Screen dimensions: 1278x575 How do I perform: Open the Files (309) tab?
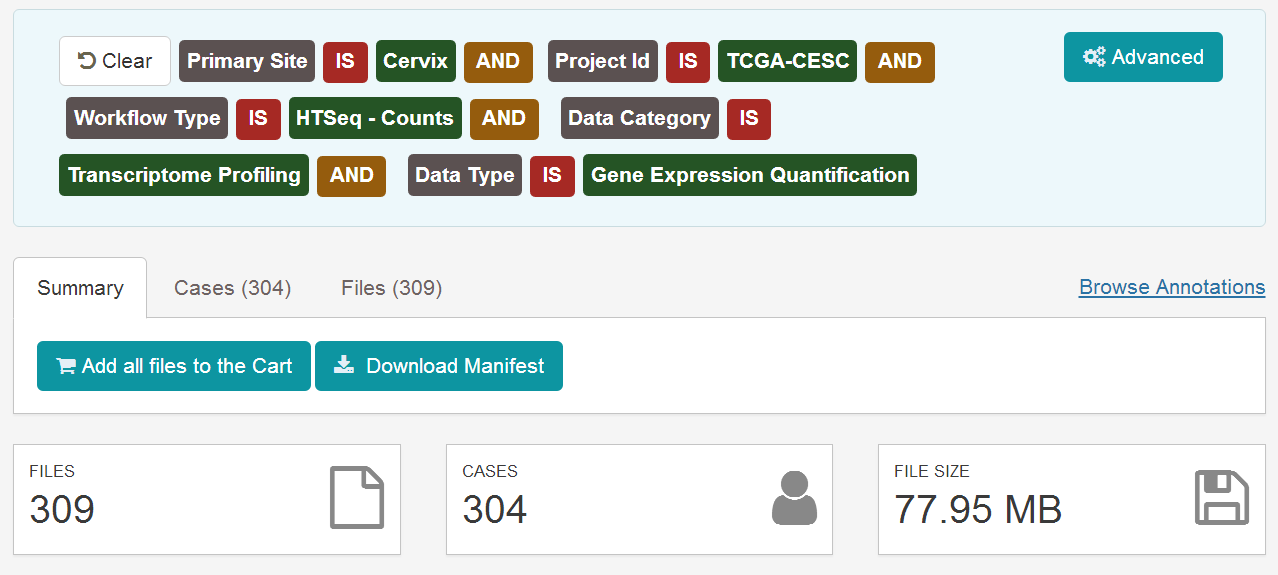[391, 288]
